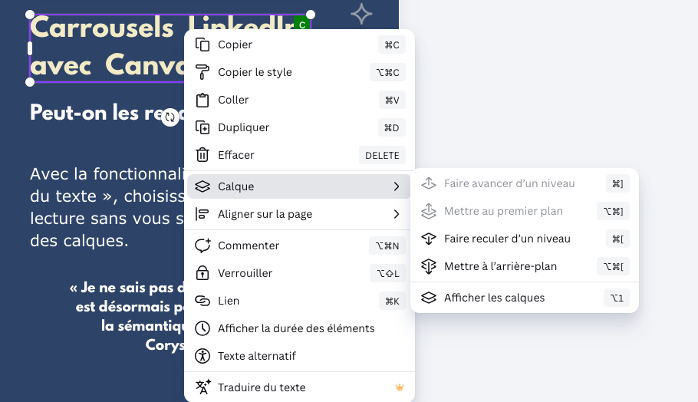Expand the Calque submenu arrow
The height and width of the screenshot is (402, 698).
tap(396, 186)
